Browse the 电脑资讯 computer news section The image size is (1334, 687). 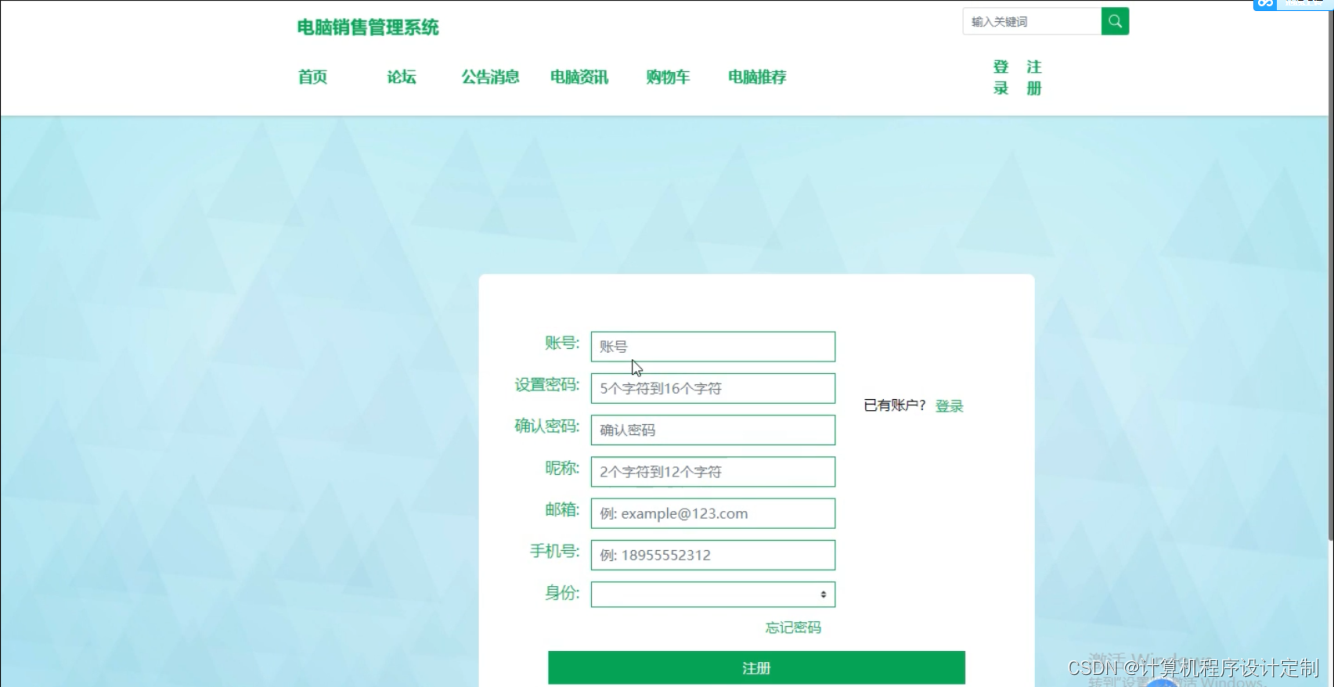coord(578,77)
